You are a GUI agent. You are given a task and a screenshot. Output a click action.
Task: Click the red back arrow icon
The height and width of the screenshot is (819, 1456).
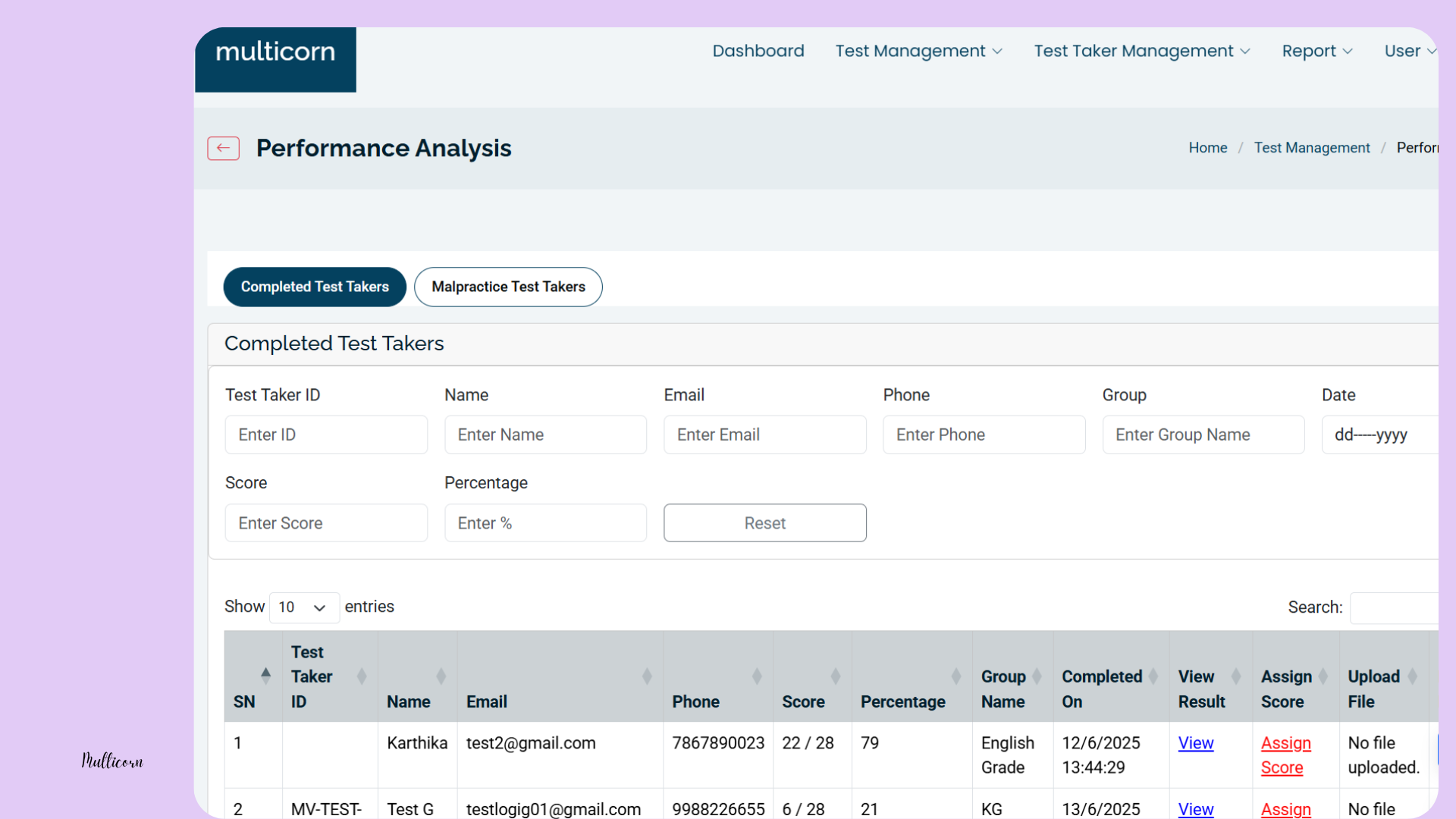tap(223, 148)
